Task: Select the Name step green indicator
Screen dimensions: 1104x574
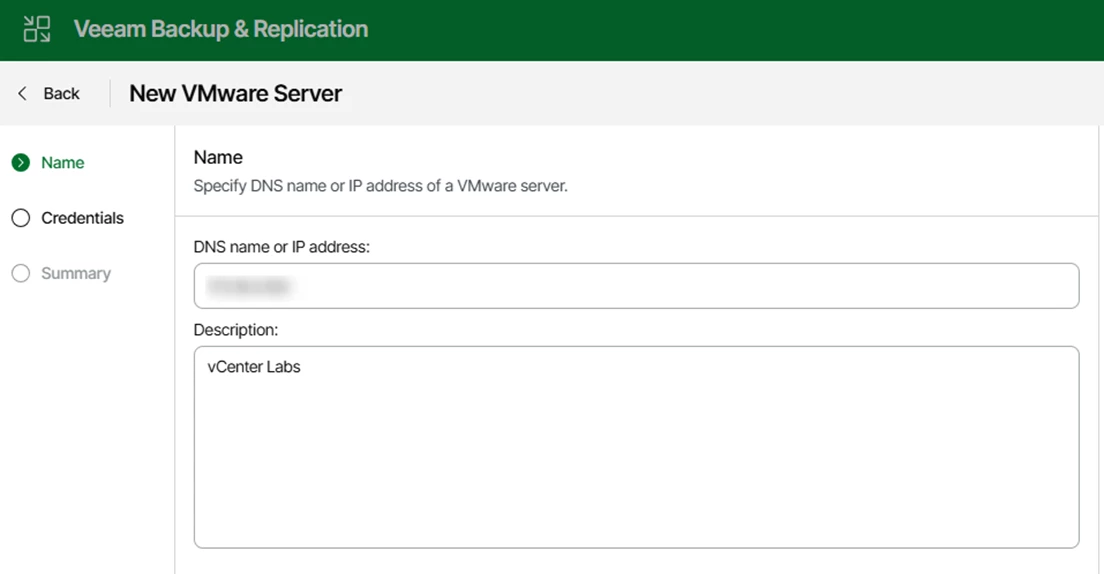Action: [21, 163]
